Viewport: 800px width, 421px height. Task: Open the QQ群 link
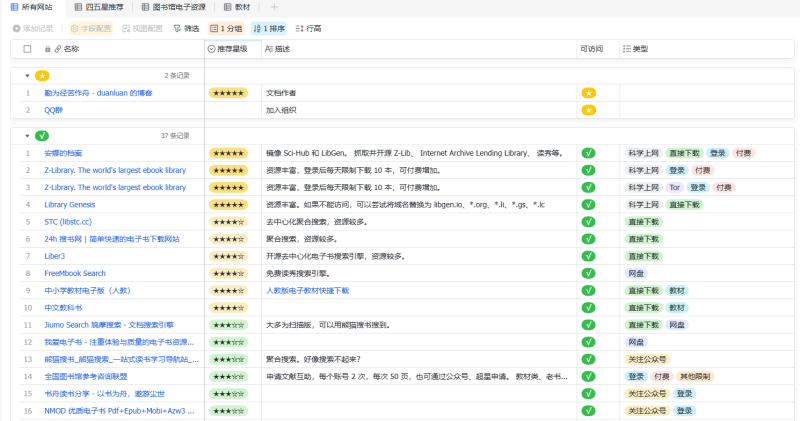pyautogui.click(x=53, y=110)
